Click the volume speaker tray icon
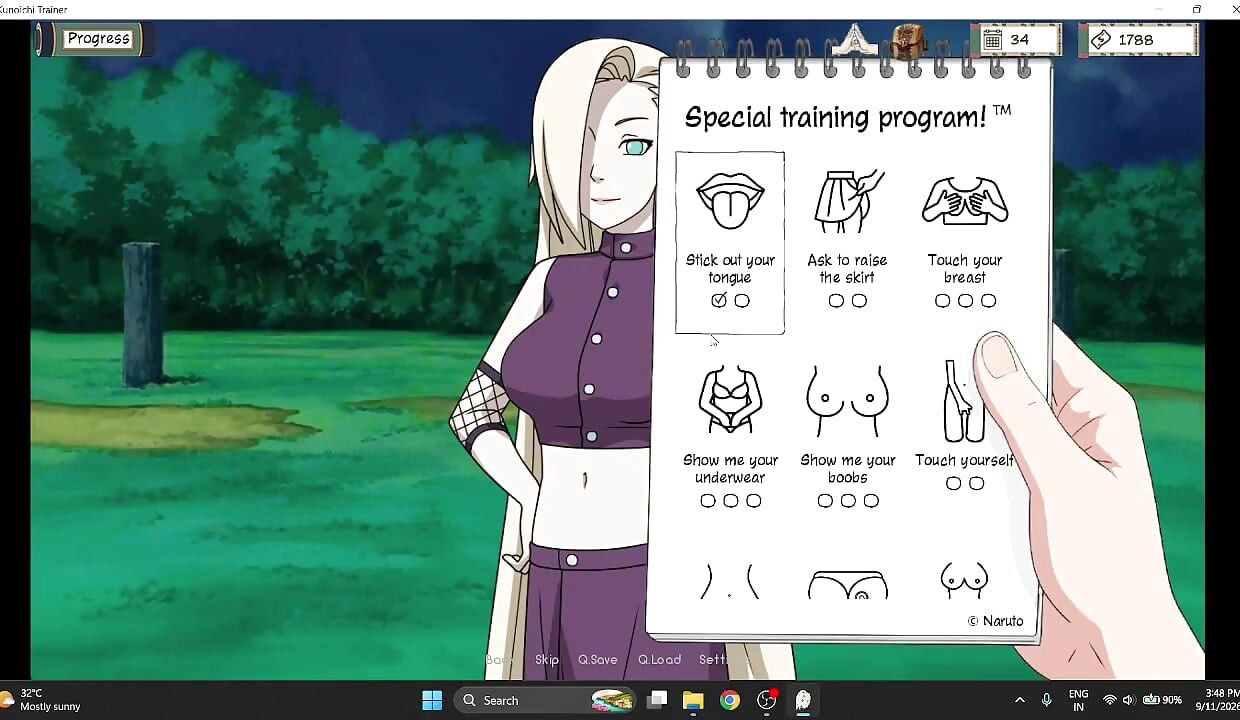 tap(1128, 700)
